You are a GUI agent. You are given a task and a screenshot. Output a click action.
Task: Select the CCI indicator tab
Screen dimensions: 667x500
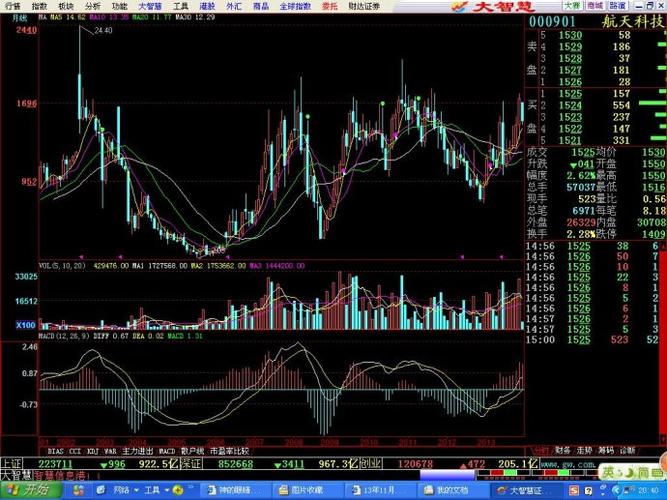[75, 451]
